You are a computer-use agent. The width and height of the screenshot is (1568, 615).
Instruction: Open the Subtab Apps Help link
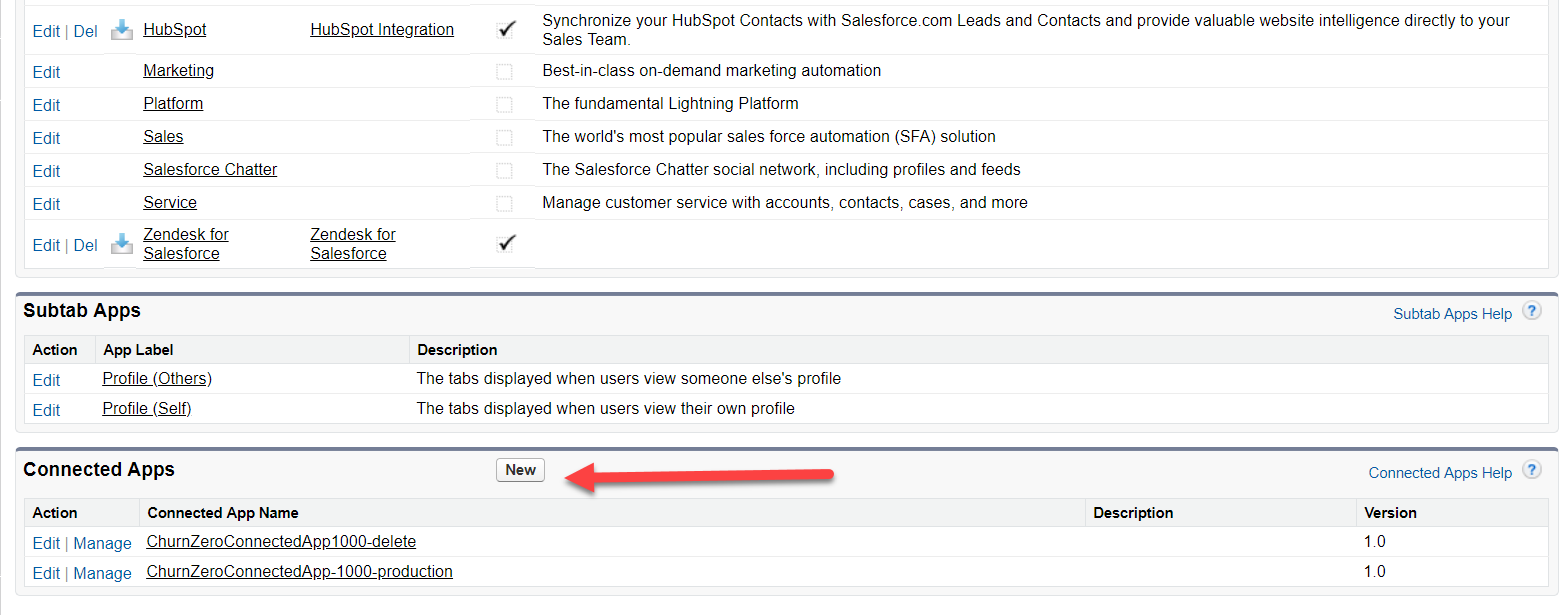[1452, 314]
